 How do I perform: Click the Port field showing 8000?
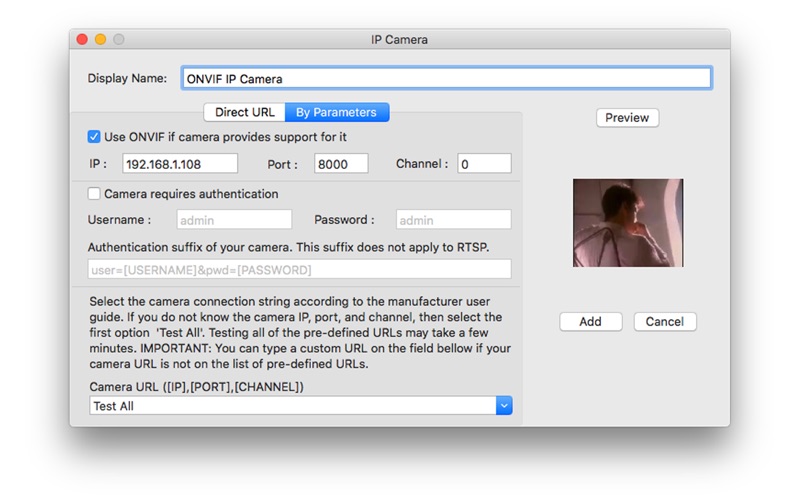(x=341, y=164)
